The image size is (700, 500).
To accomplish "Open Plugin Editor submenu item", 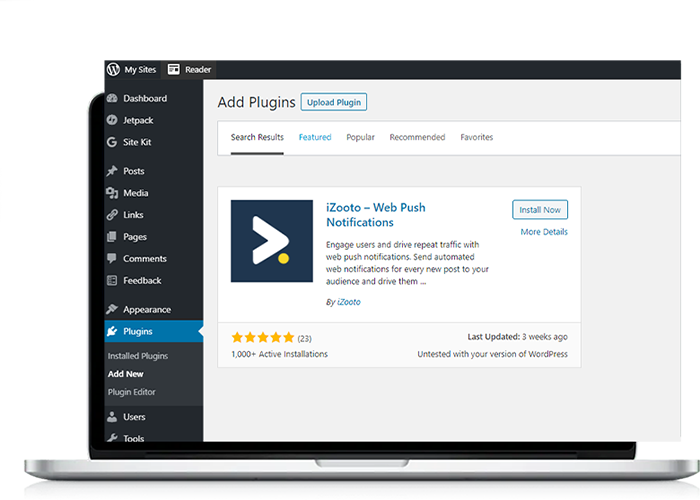I will point(132,392).
